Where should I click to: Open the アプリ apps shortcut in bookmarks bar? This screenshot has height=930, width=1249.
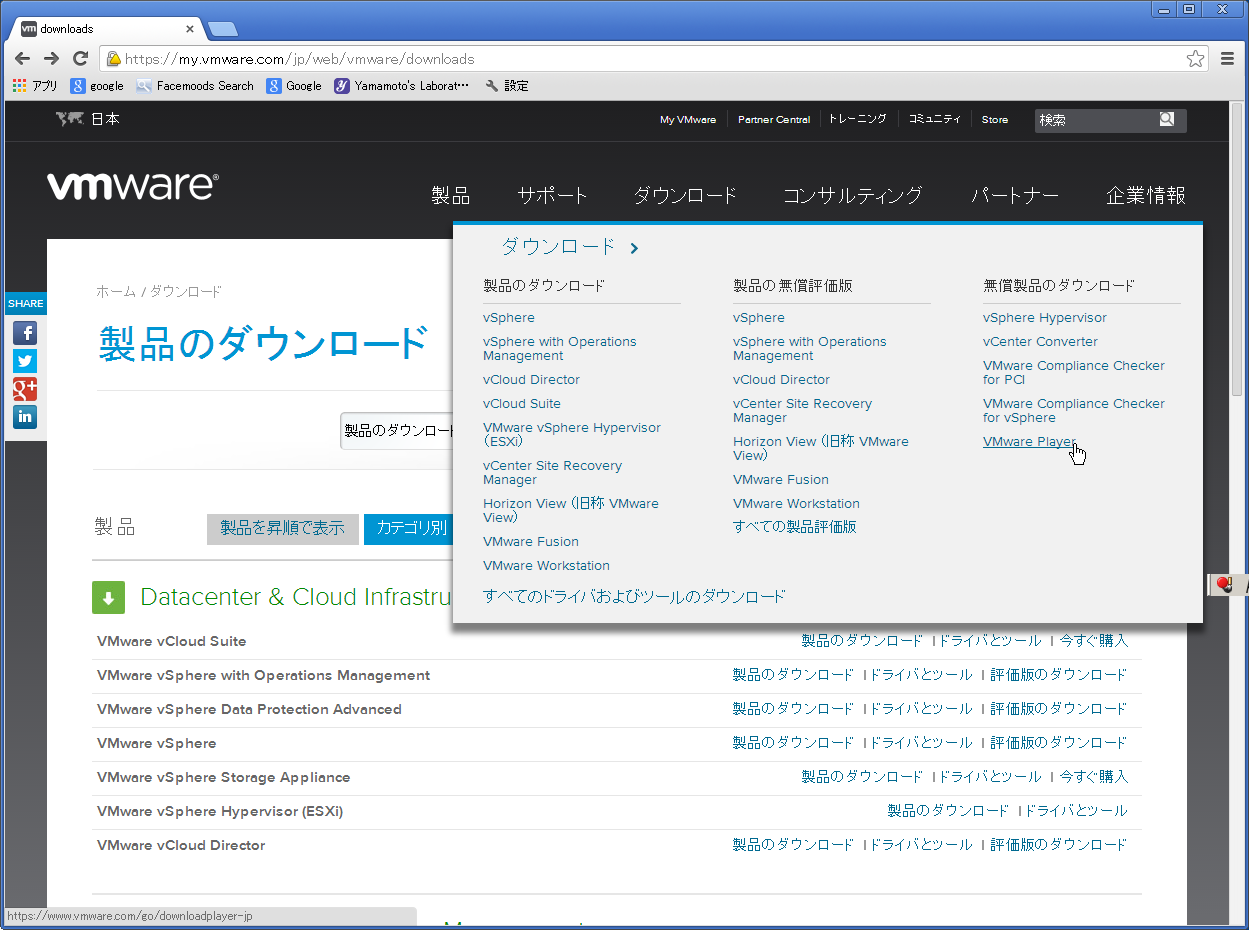point(35,86)
